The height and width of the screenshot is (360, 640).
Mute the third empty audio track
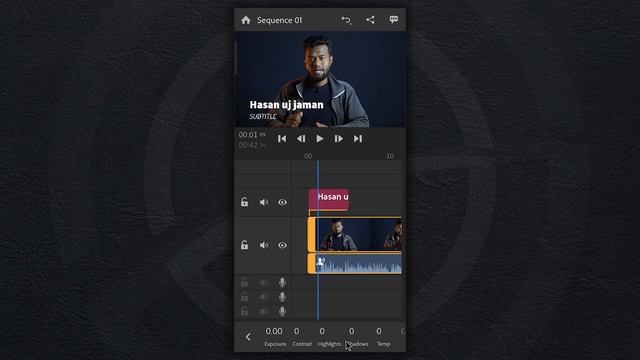click(x=264, y=311)
